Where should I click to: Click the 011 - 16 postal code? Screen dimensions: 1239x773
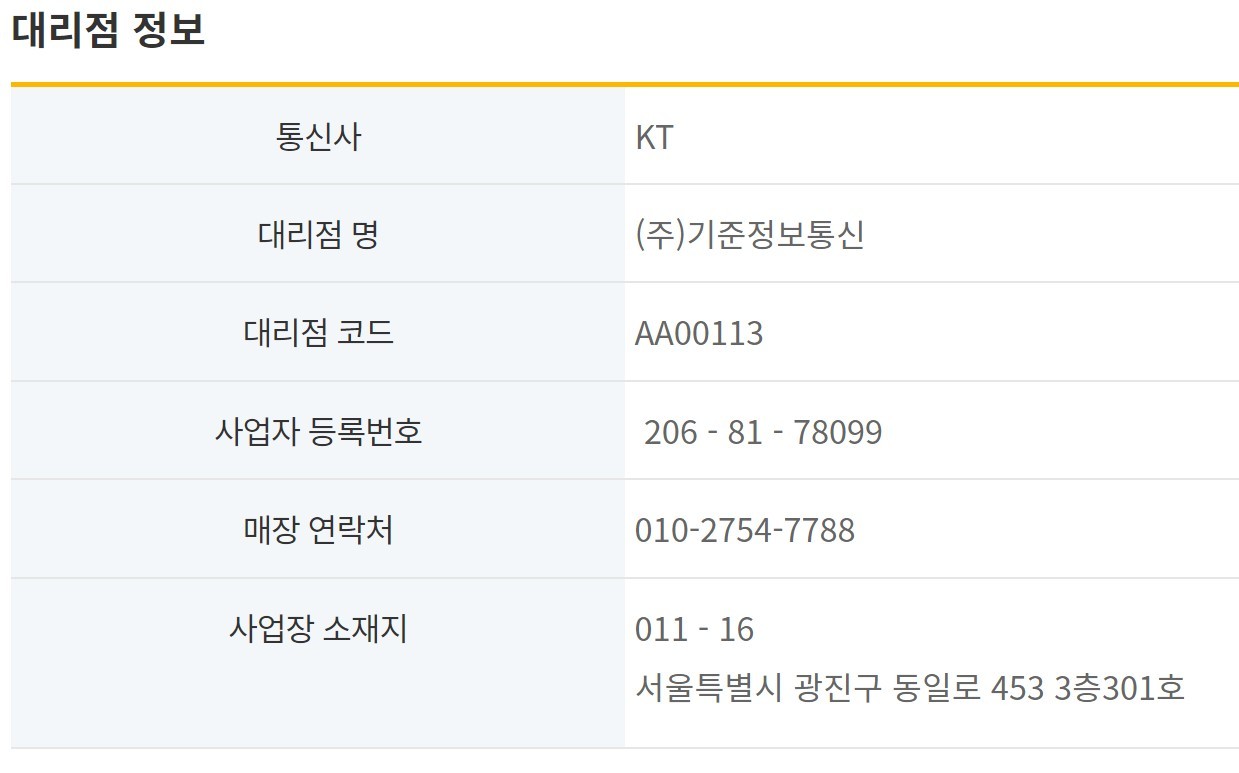click(x=694, y=630)
